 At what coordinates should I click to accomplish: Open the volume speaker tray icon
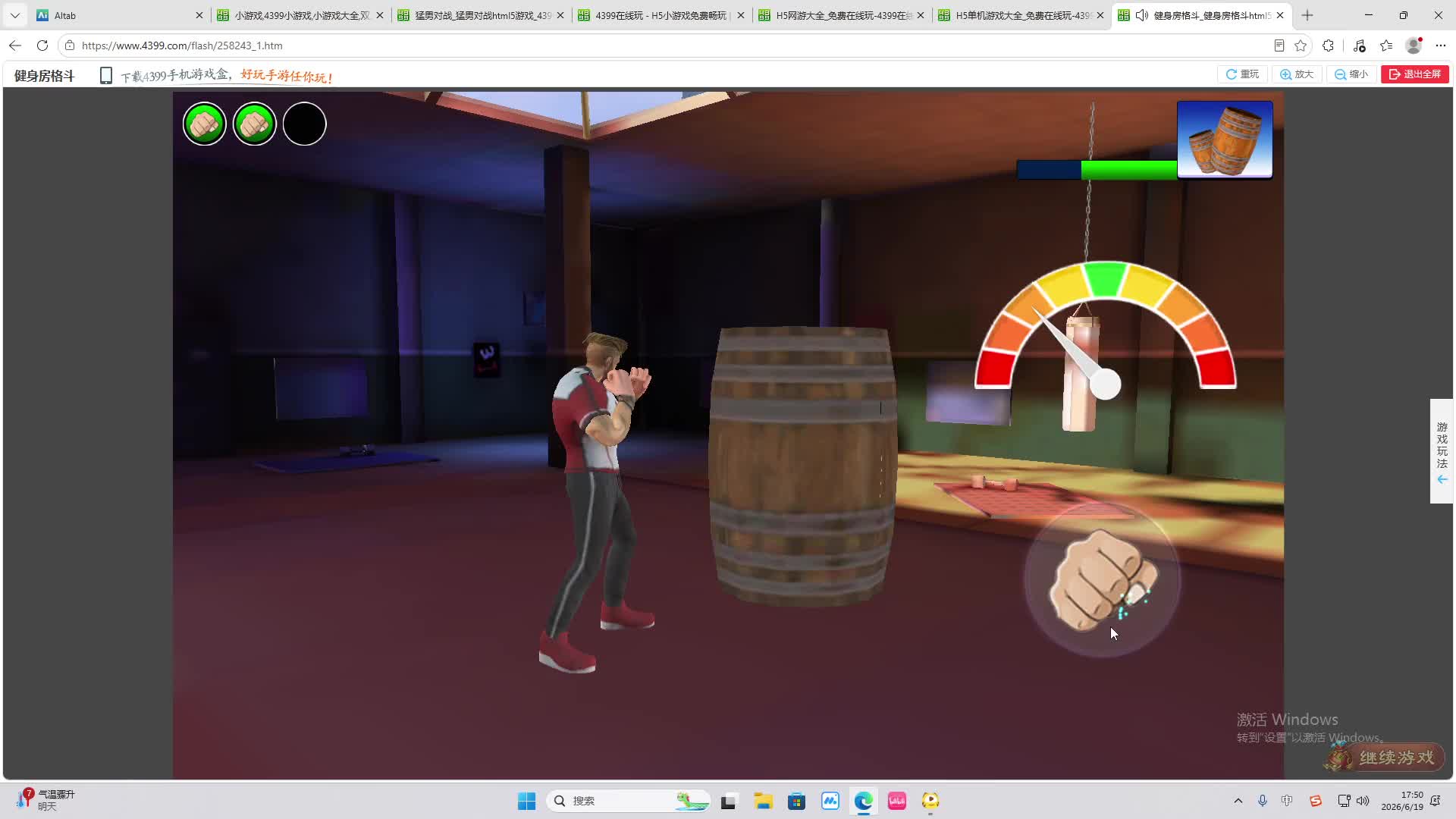coord(1363,801)
